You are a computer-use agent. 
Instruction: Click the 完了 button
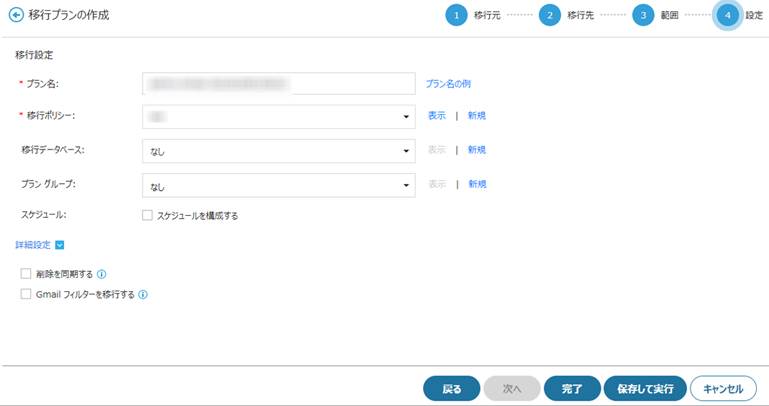point(572,389)
